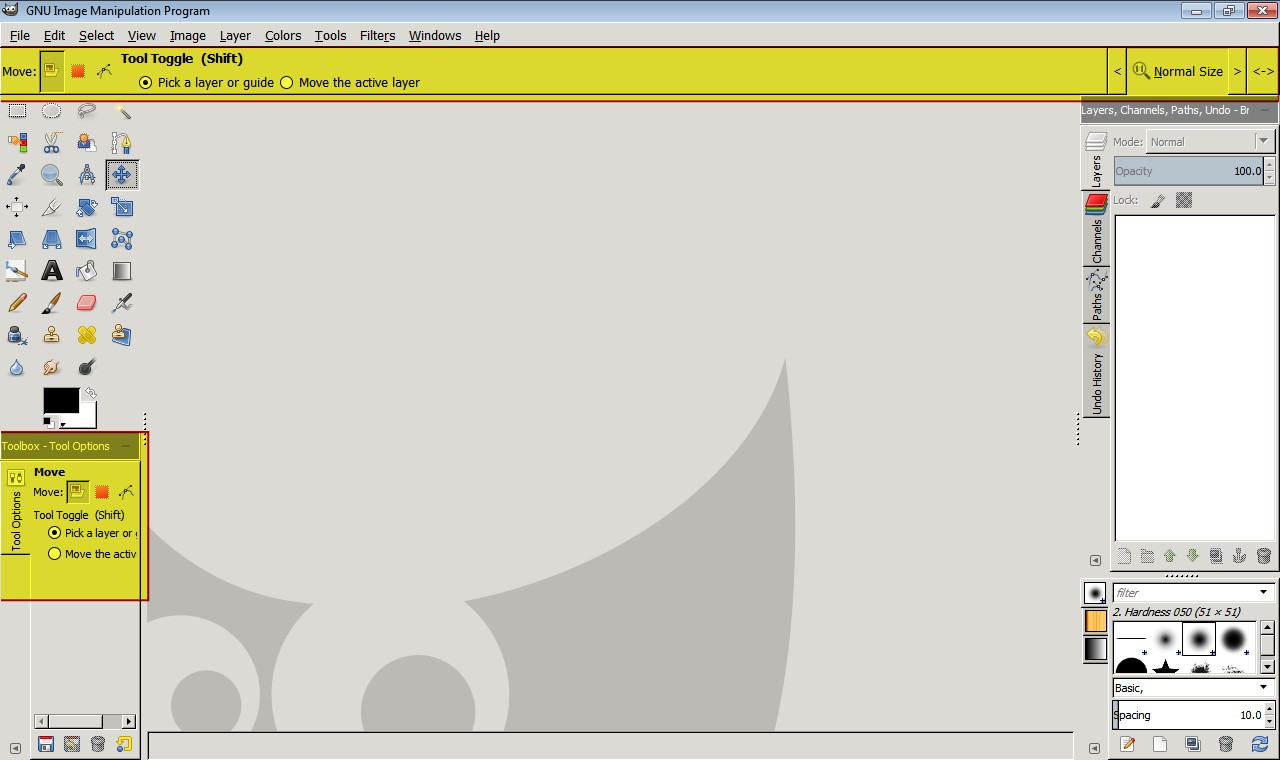Increase the Spacing stepper value

tap(1270, 709)
